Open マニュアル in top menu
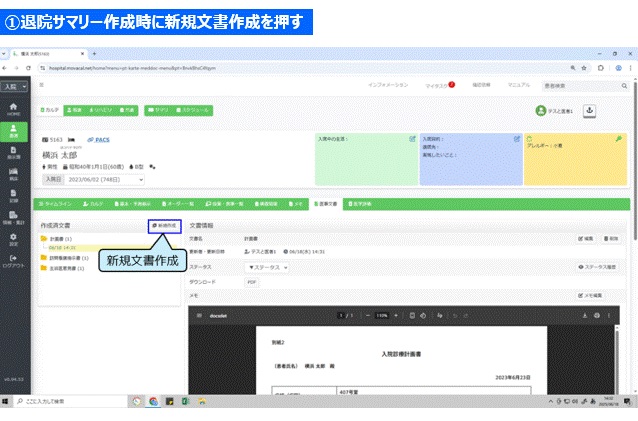Image resolution: width=638 pixels, height=421 pixels. (x=518, y=85)
